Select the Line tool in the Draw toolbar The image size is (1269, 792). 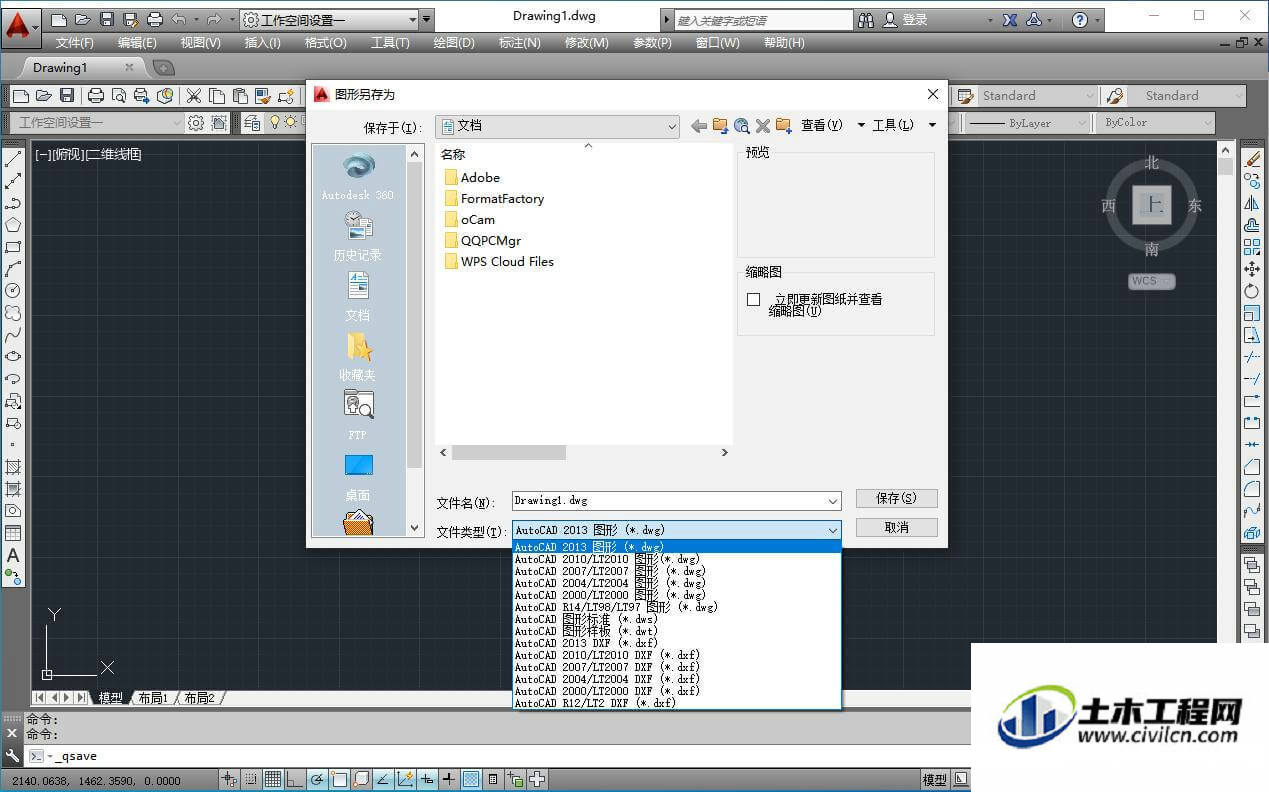[x=13, y=159]
